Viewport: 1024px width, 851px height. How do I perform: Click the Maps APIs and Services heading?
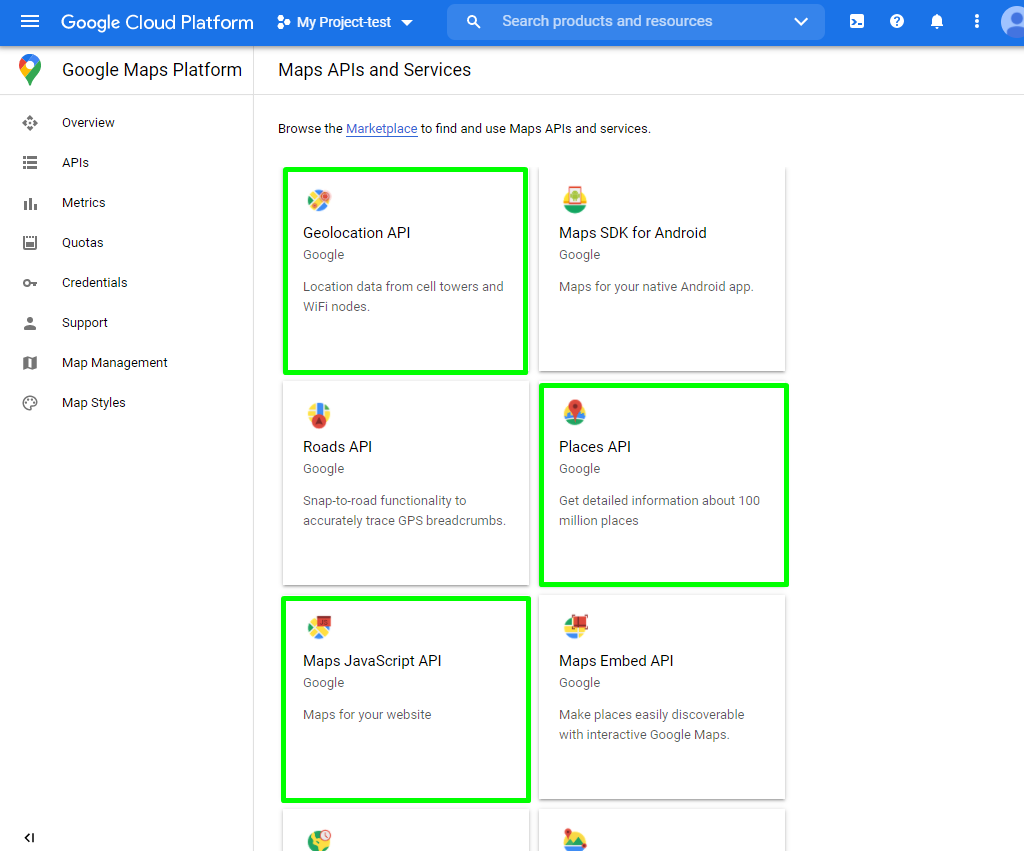(374, 70)
